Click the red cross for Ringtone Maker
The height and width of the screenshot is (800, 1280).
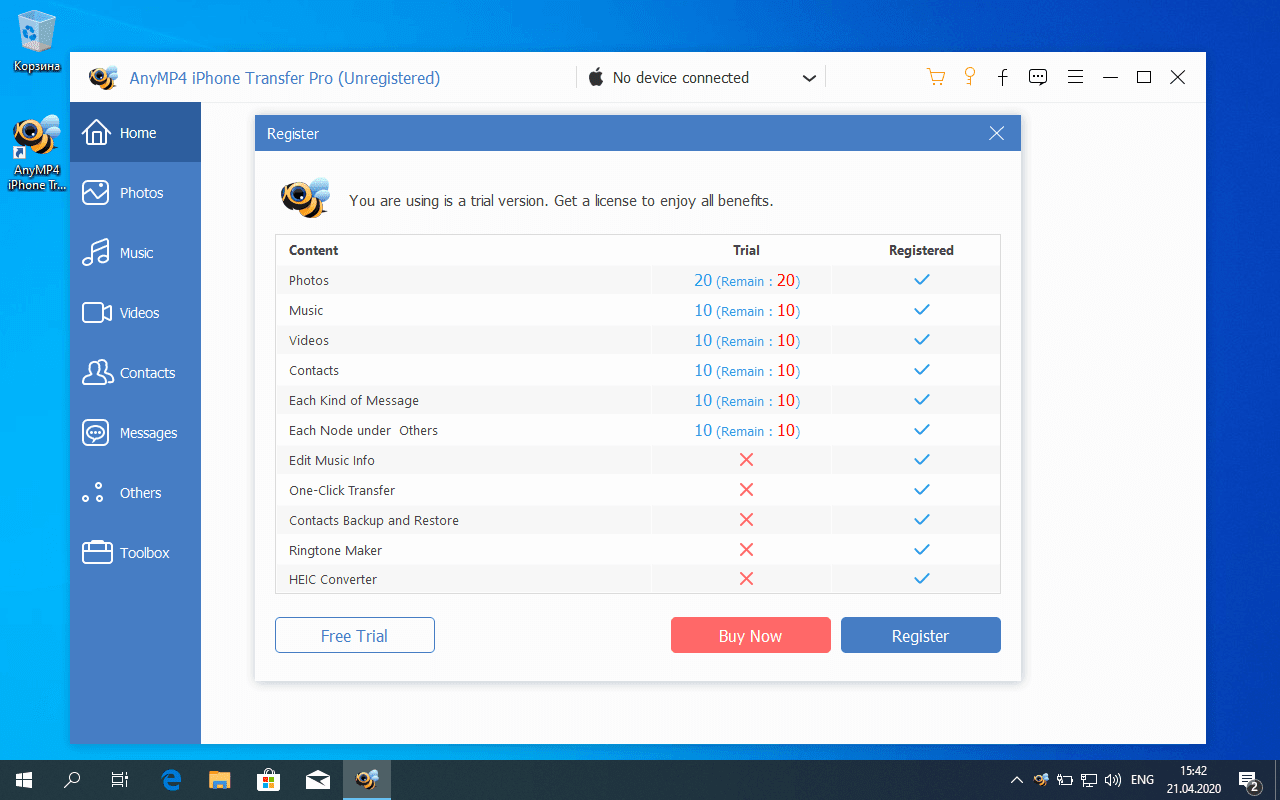tap(746, 550)
